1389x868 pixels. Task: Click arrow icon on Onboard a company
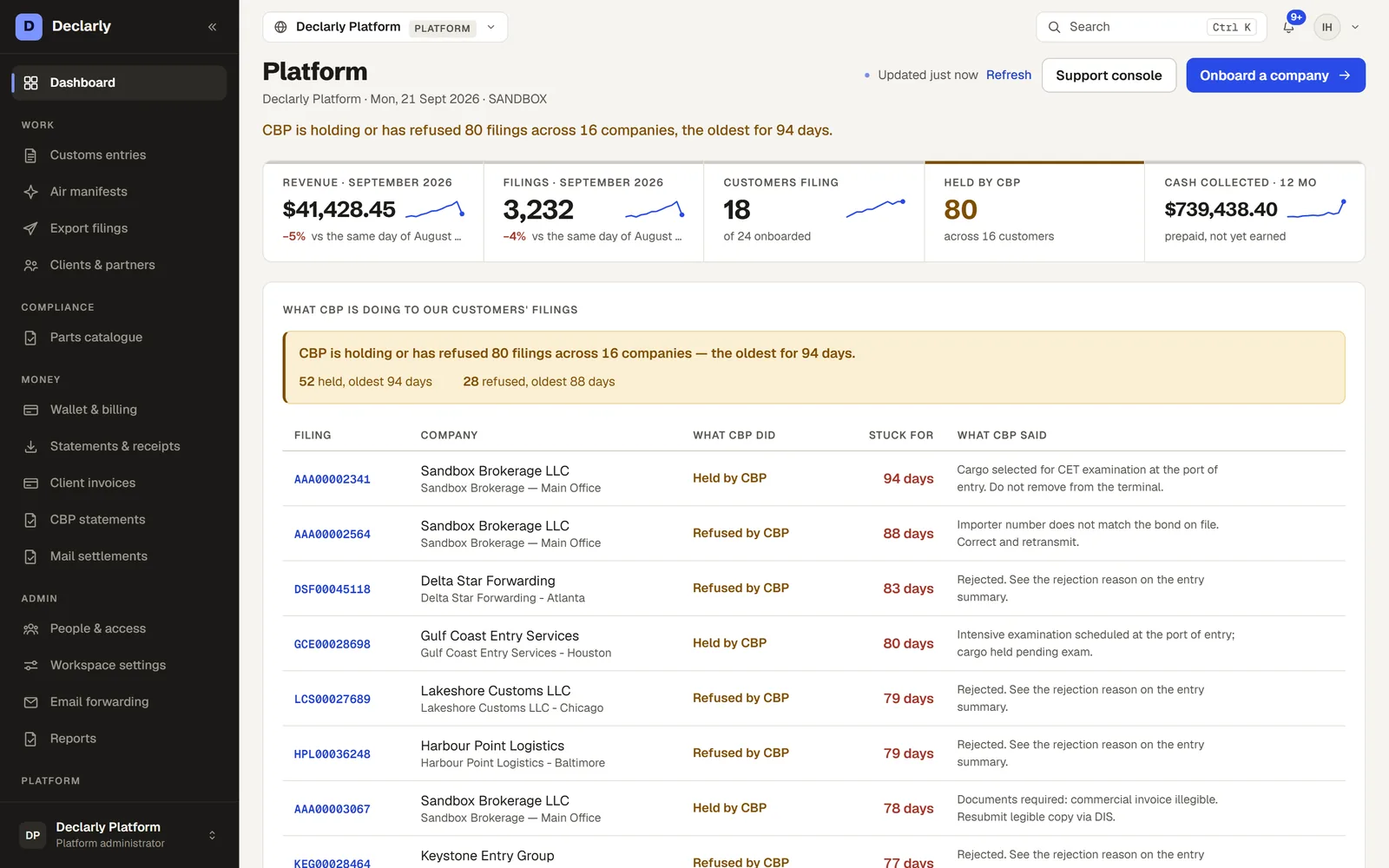(x=1345, y=76)
